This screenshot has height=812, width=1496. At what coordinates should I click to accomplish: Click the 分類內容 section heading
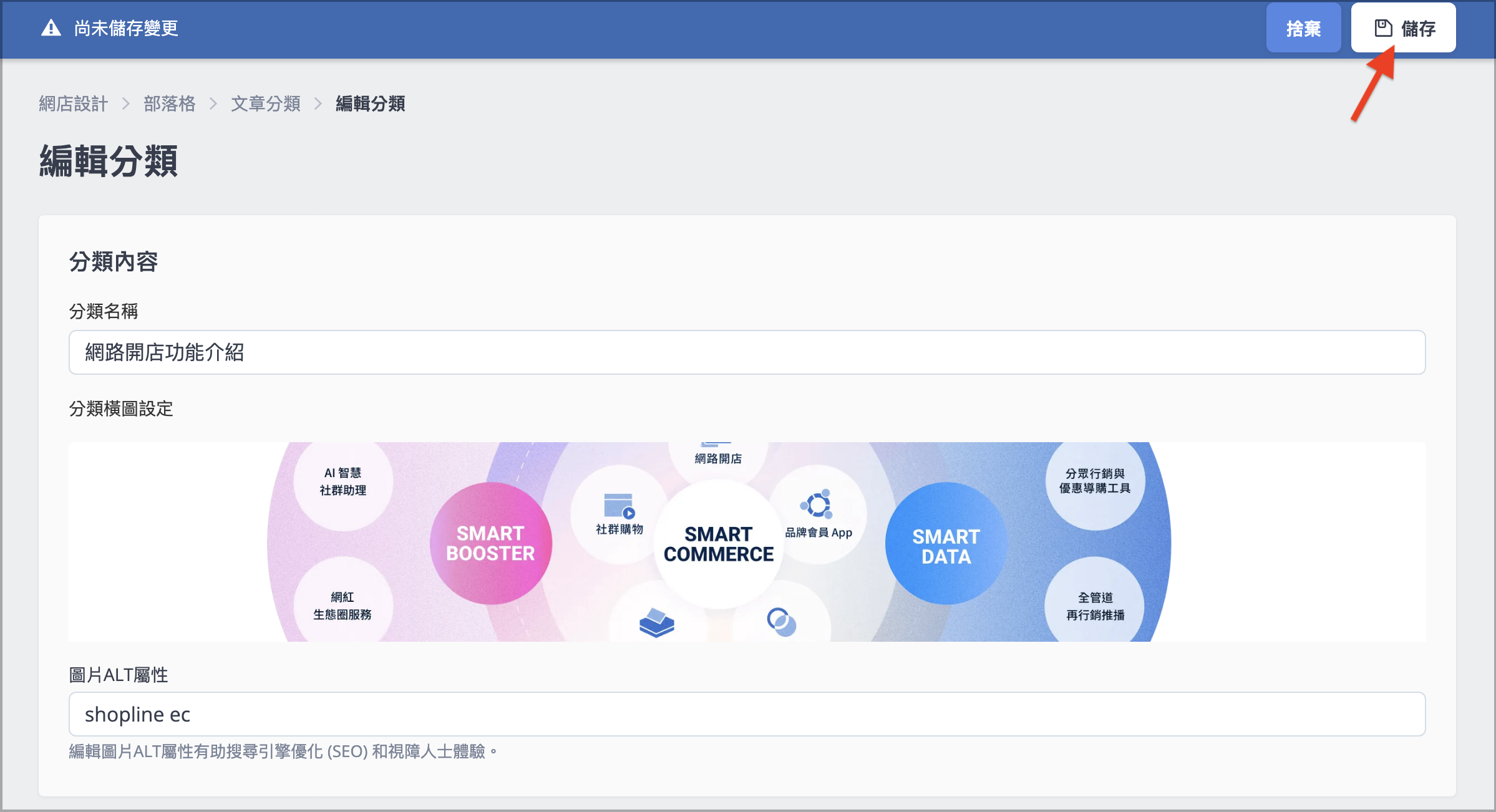point(114,262)
